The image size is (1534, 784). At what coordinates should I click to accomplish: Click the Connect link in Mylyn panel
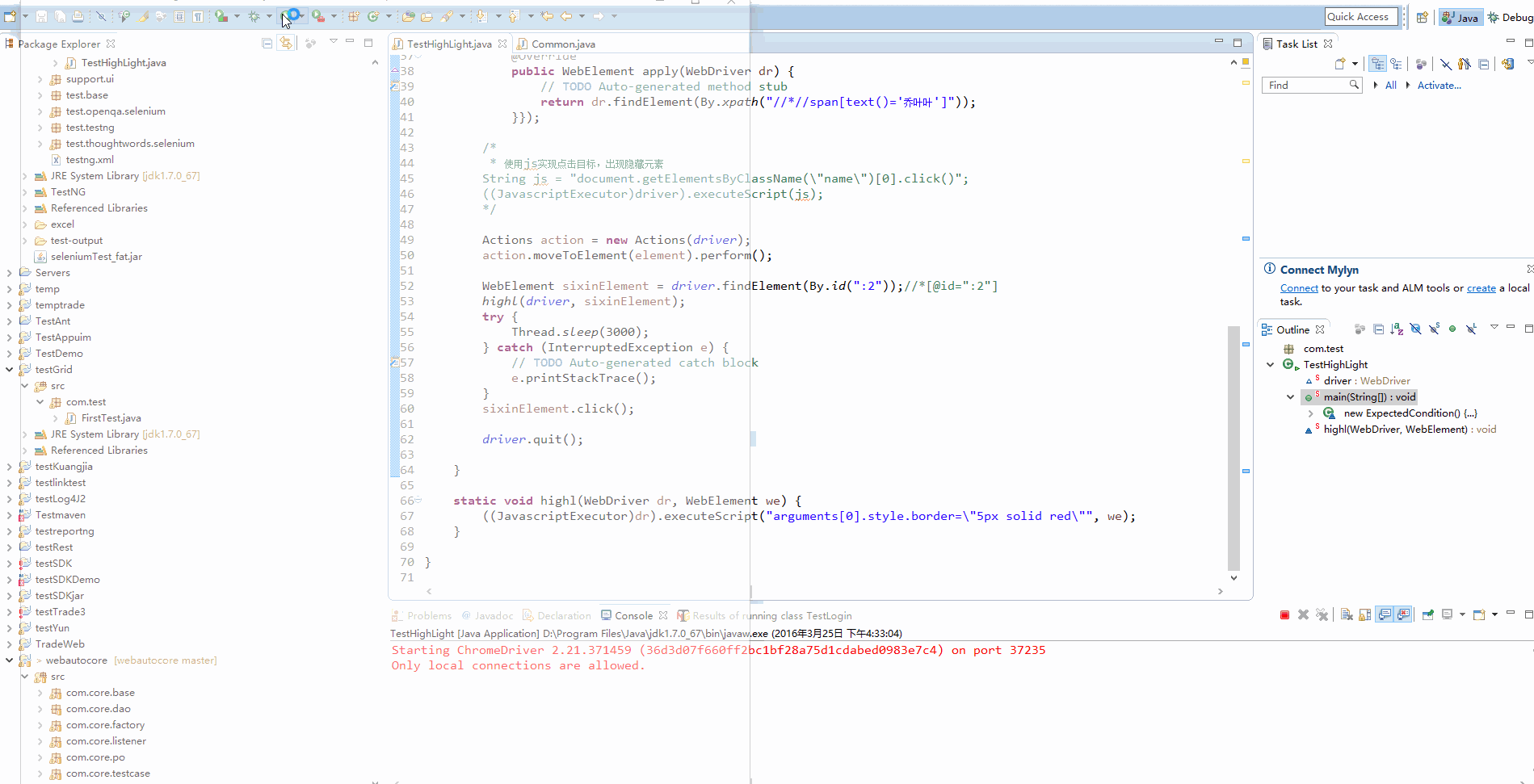coord(1298,288)
